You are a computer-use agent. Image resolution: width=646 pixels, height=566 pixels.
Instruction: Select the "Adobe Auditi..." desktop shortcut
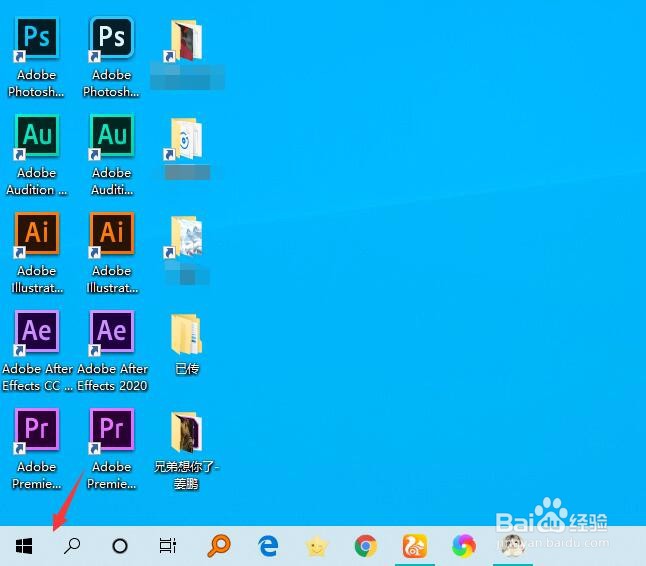(x=112, y=155)
